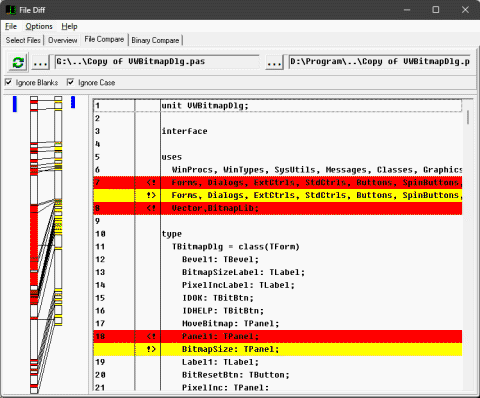Click the '!>' marker beside yellow BitmapSize line
Viewport: 480px width, 398px height.
click(x=151, y=349)
